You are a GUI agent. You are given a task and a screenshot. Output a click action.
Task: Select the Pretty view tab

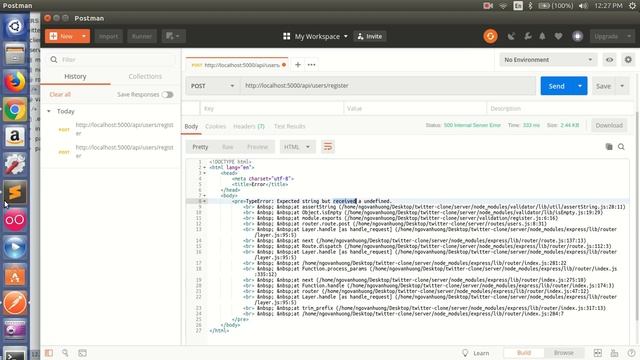[200, 147]
